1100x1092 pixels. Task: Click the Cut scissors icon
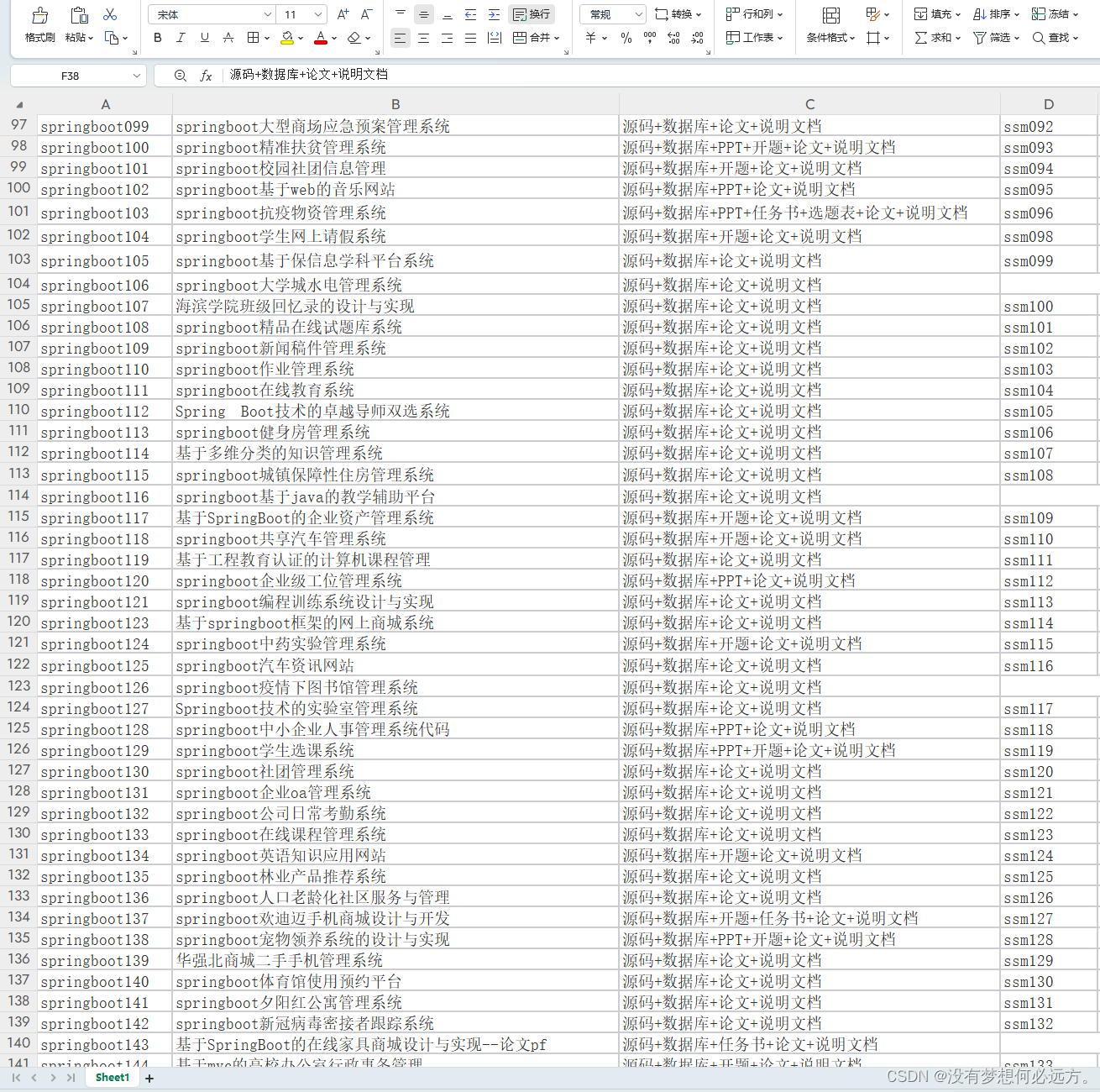click(110, 14)
